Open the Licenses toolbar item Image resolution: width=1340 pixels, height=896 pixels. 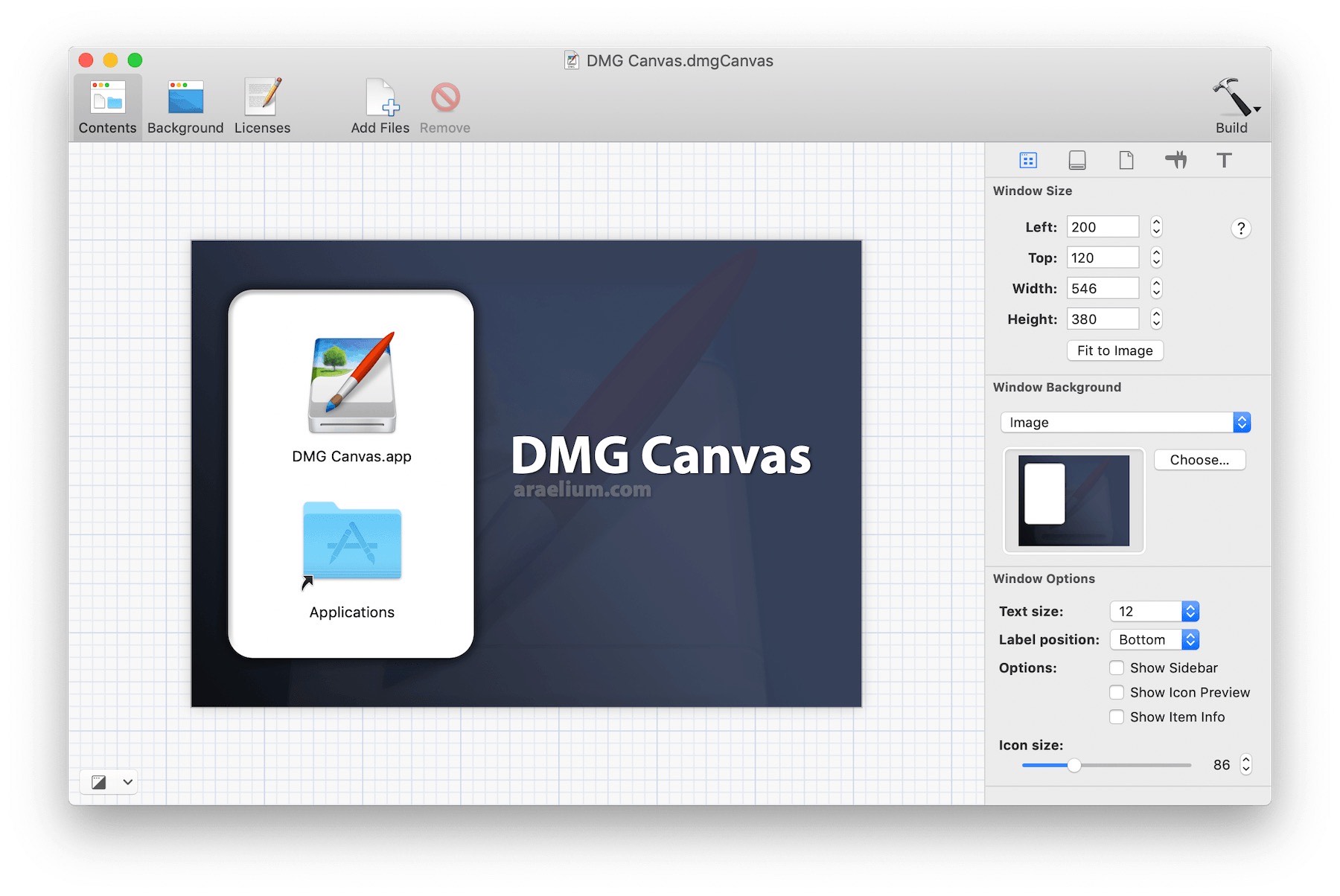tap(263, 108)
